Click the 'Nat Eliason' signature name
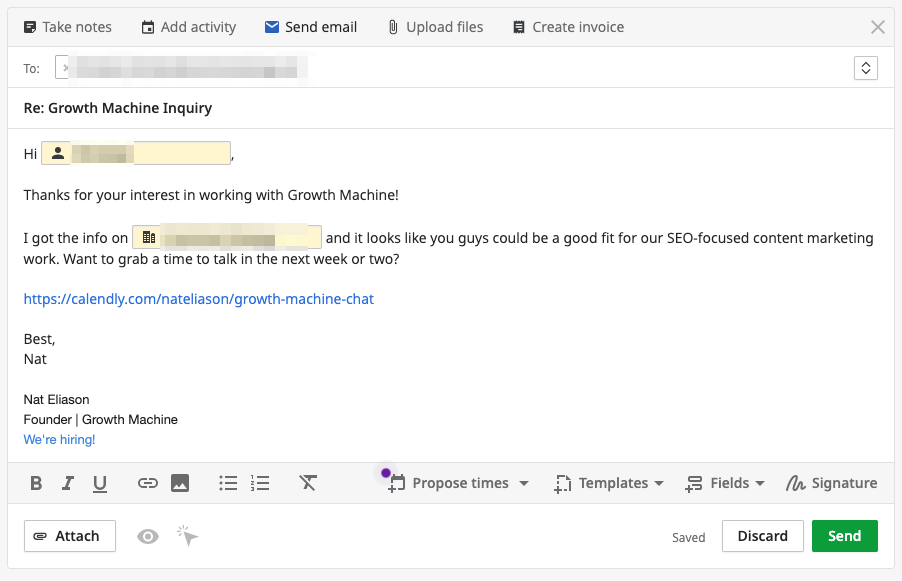The height and width of the screenshot is (581, 902). click(x=56, y=400)
